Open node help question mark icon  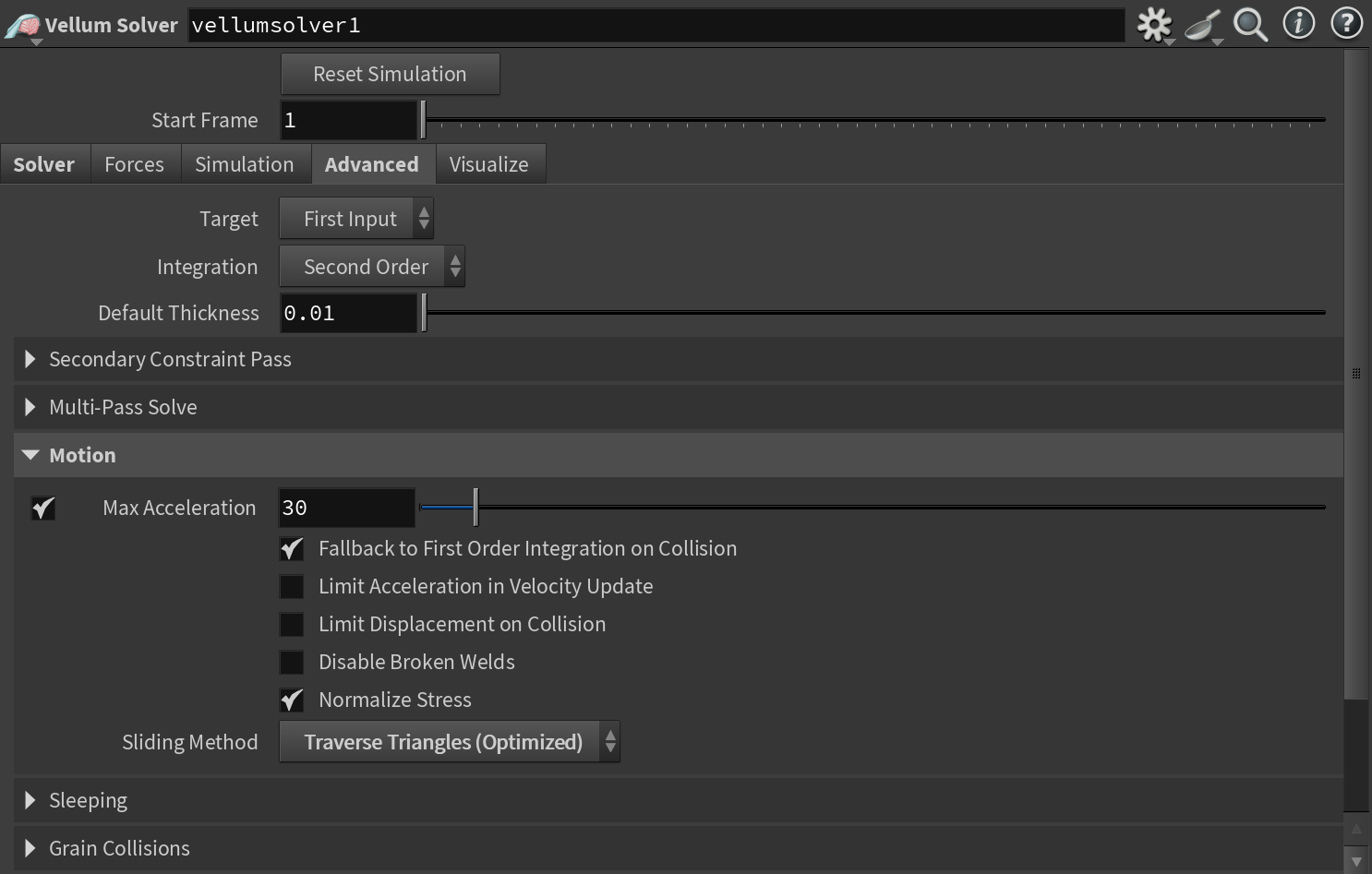tap(1347, 23)
